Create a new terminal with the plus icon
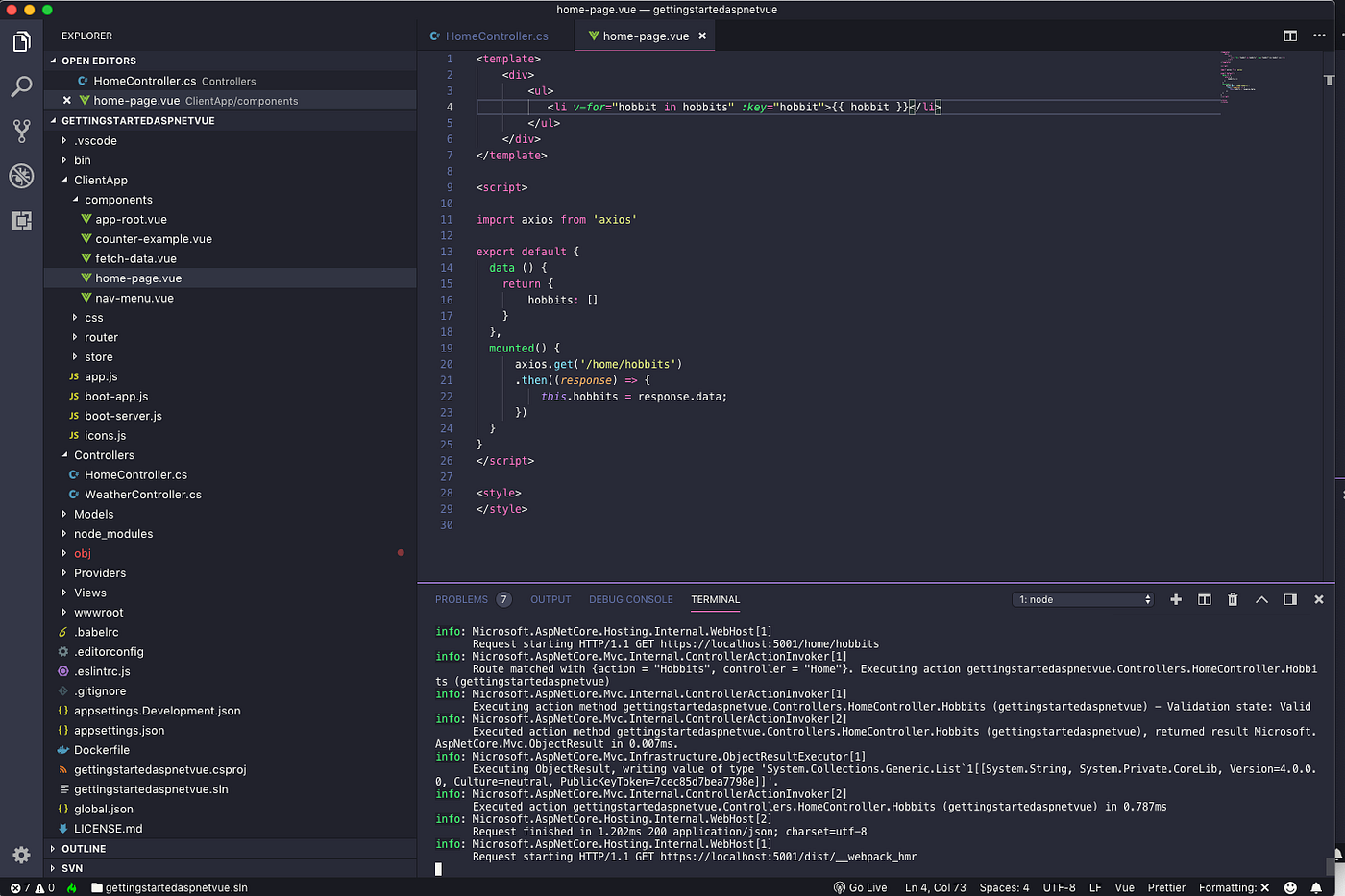 (x=1176, y=599)
